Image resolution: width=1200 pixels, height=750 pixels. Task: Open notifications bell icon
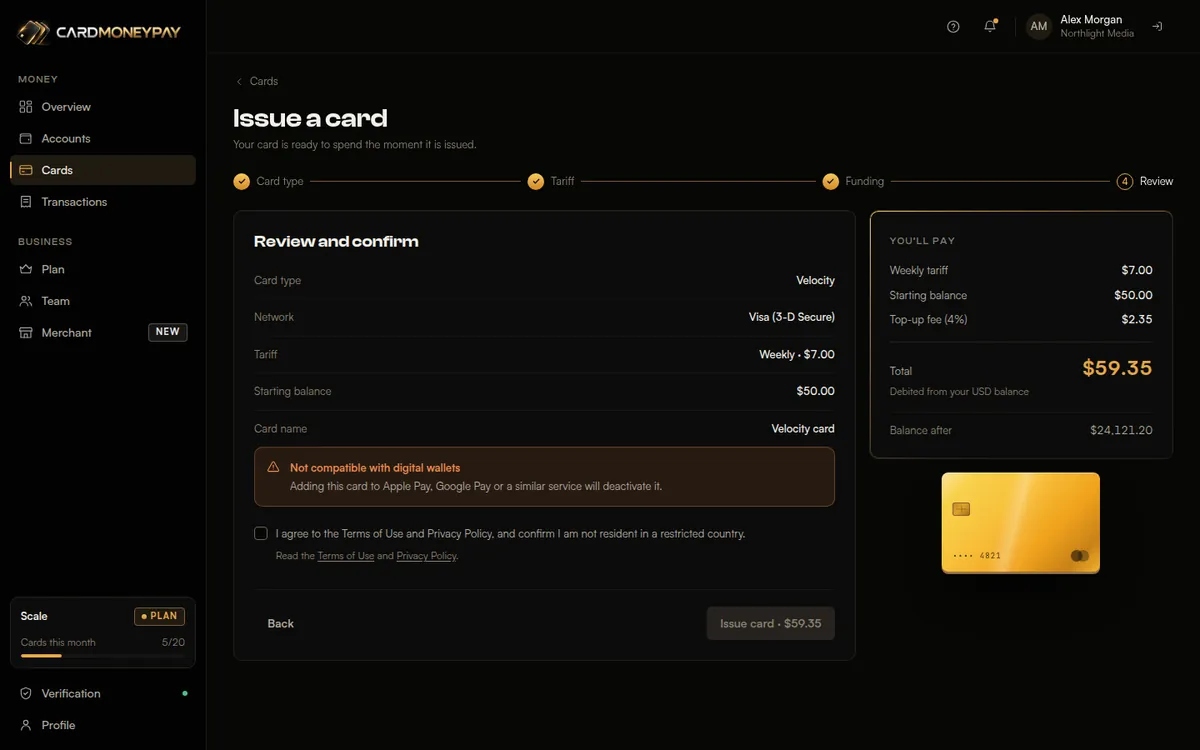[x=990, y=27]
